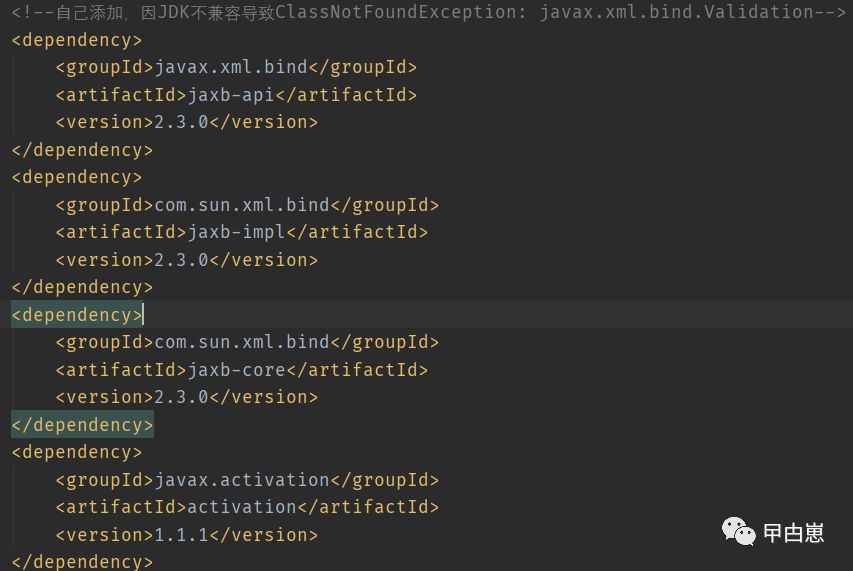The image size is (853, 571).
Task: Click the opening dependency tag above javax.xml.bind
Action: 77,40
